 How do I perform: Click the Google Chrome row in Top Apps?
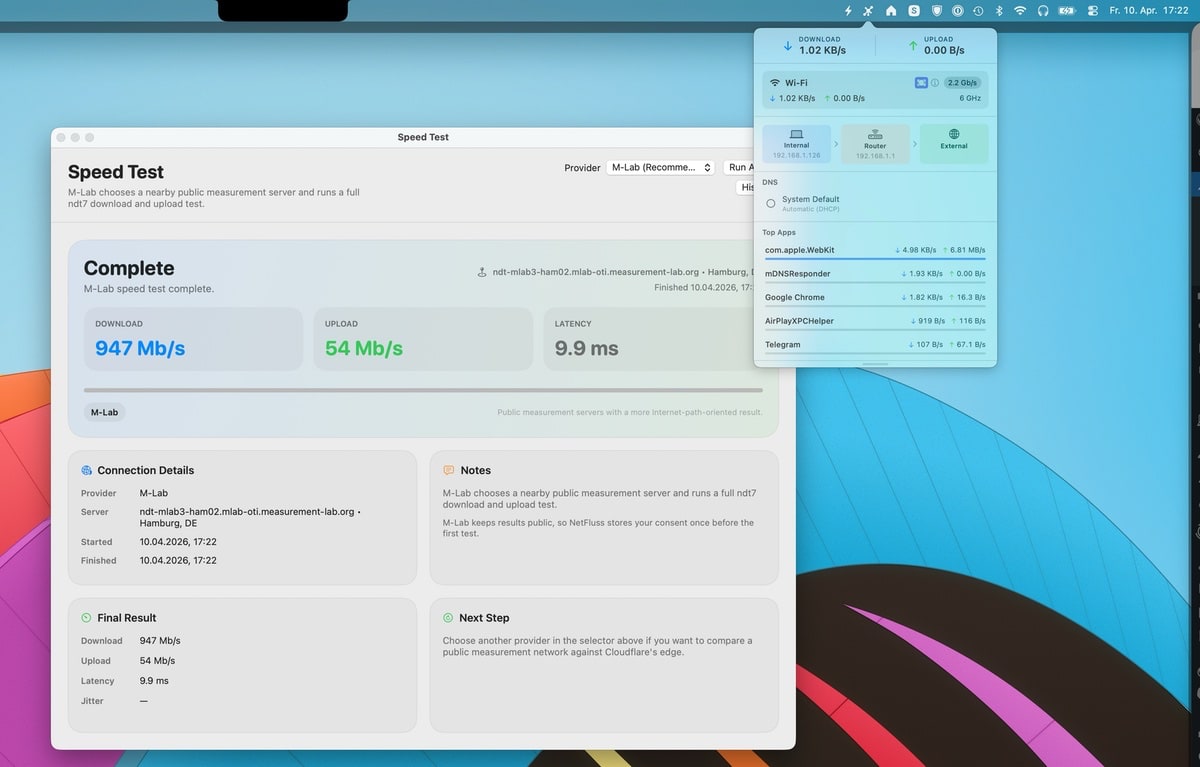[x=875, y=298]
